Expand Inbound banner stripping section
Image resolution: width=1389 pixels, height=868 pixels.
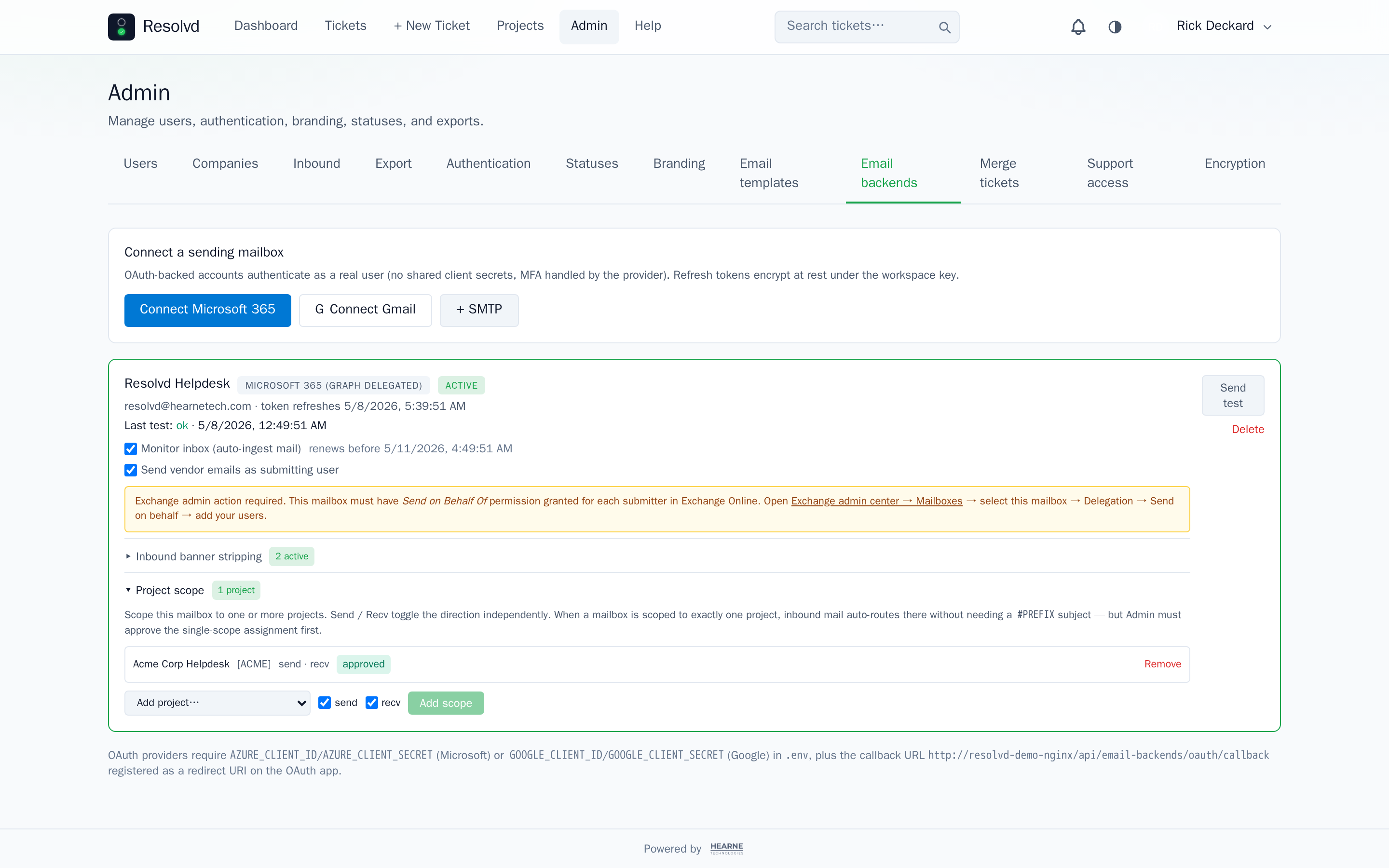193,556
